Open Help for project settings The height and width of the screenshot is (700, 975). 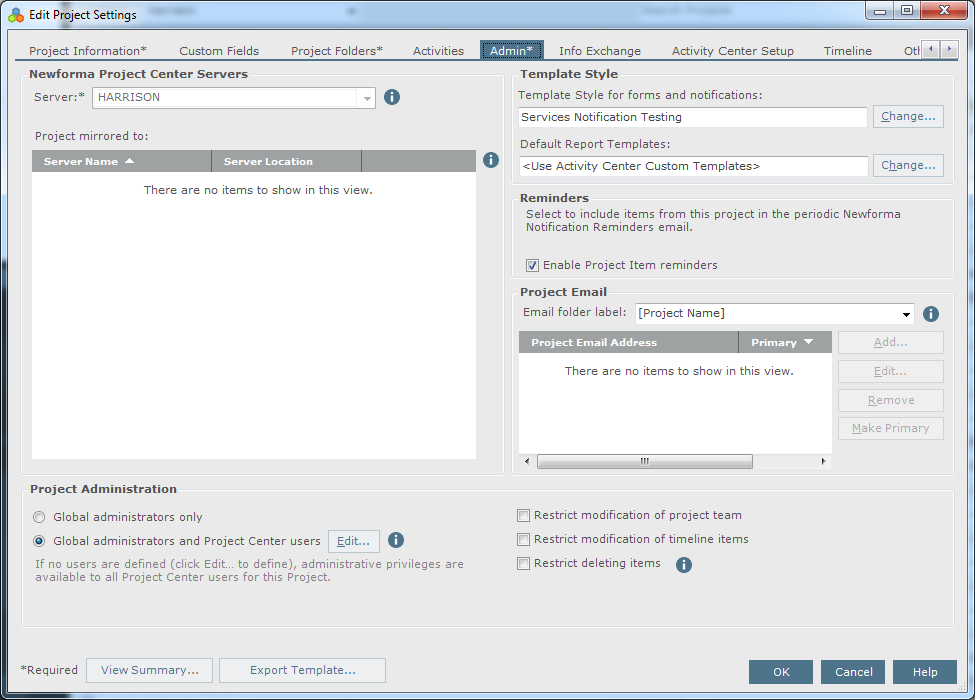point(925,672)
